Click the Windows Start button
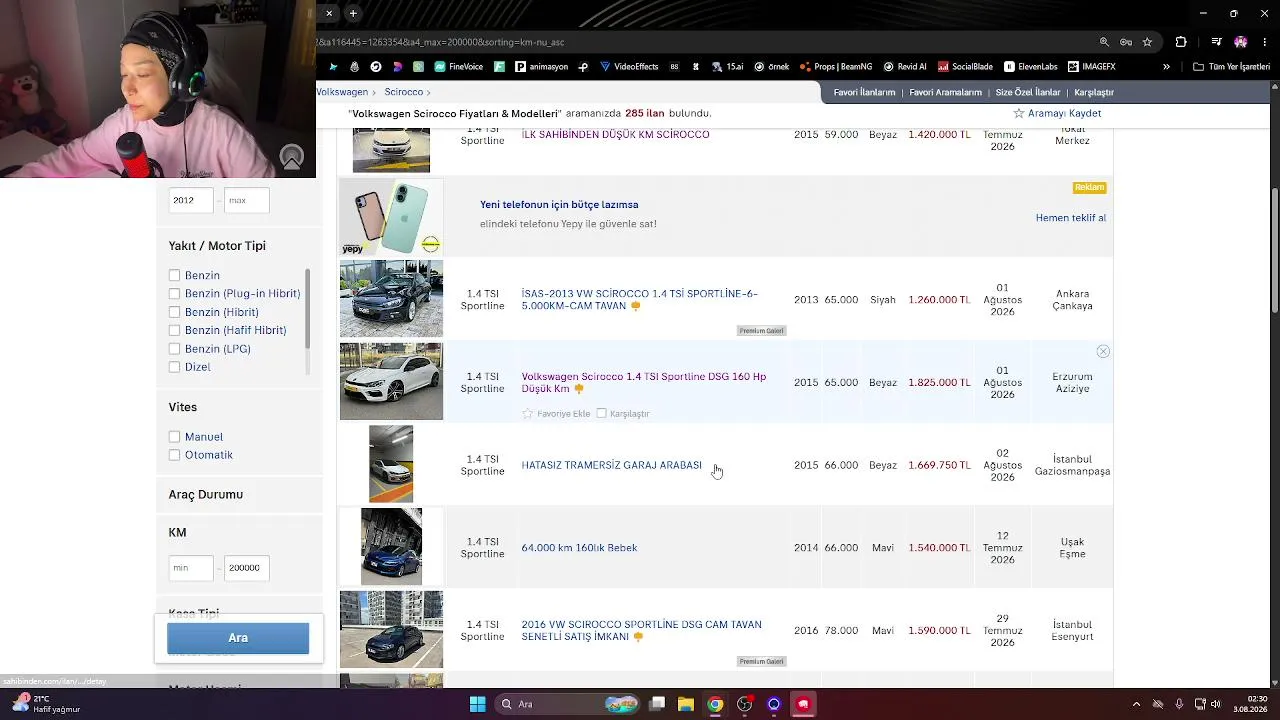Viewport: 1280px width, 720px height. pyautogui.click(x=477, y=704)
